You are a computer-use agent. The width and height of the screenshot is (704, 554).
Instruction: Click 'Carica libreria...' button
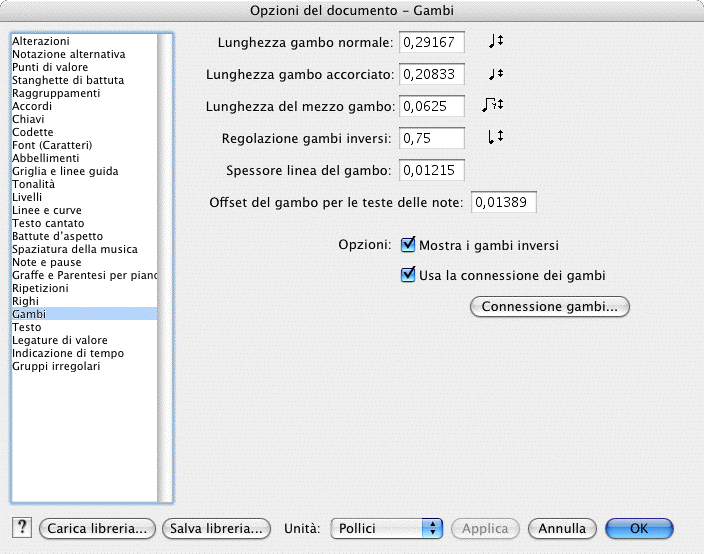pyautogui.click(x=98, y=528)
